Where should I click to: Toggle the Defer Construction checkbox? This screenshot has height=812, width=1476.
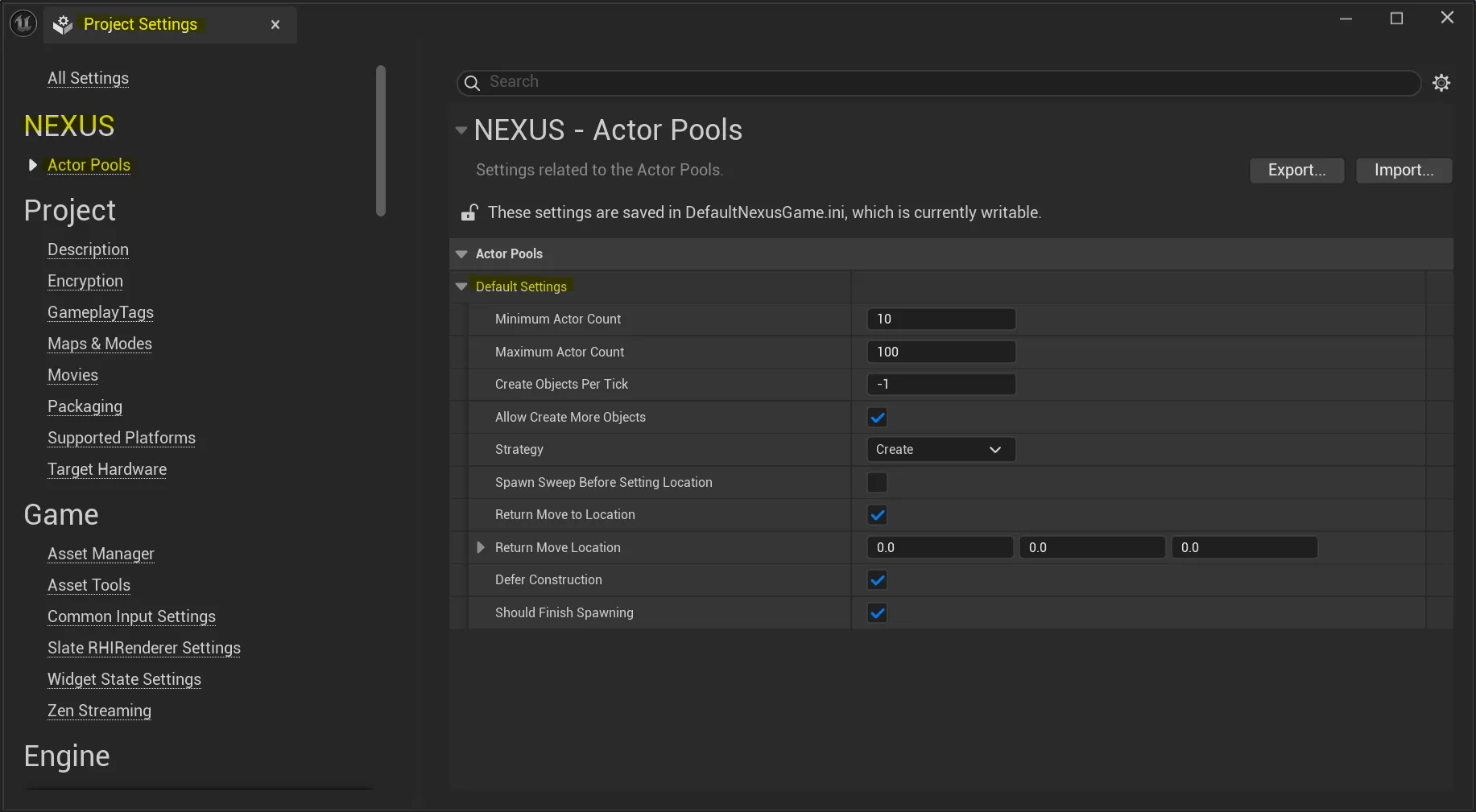(x=877, y=580)
